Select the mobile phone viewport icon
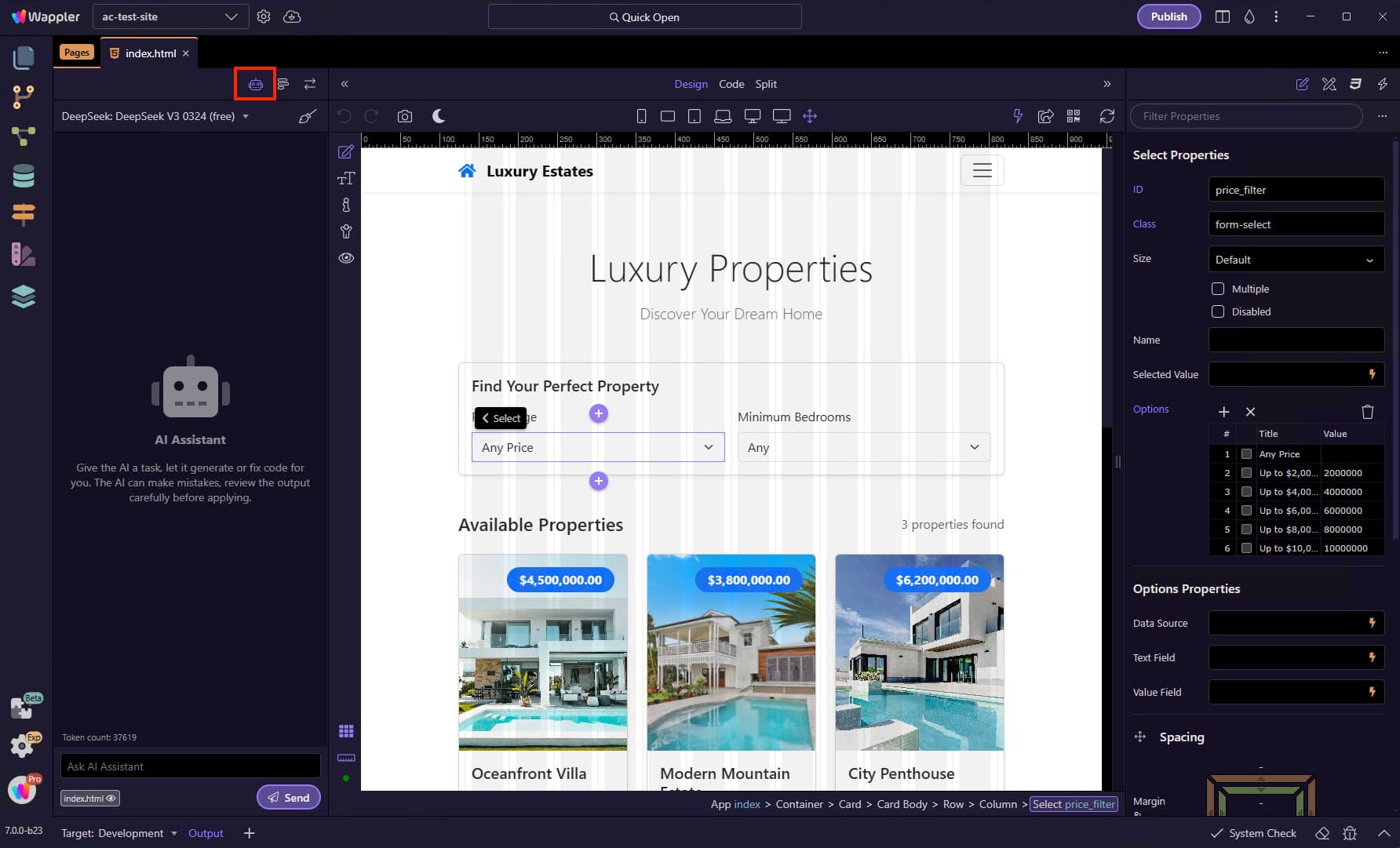This screenshot has width=1400, height=848. coord(641,116)
